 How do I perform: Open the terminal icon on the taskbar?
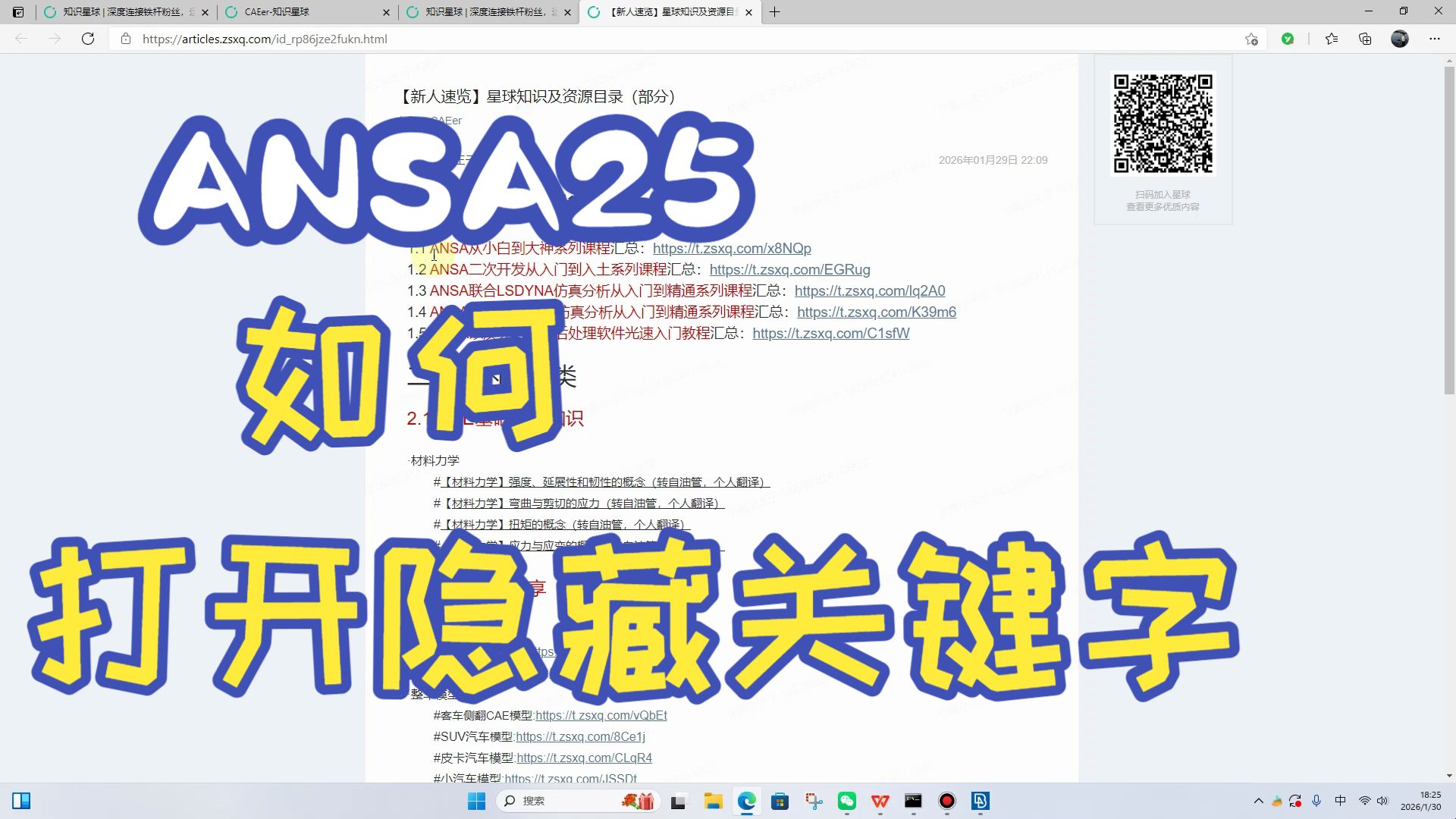[x=912, y=801]
